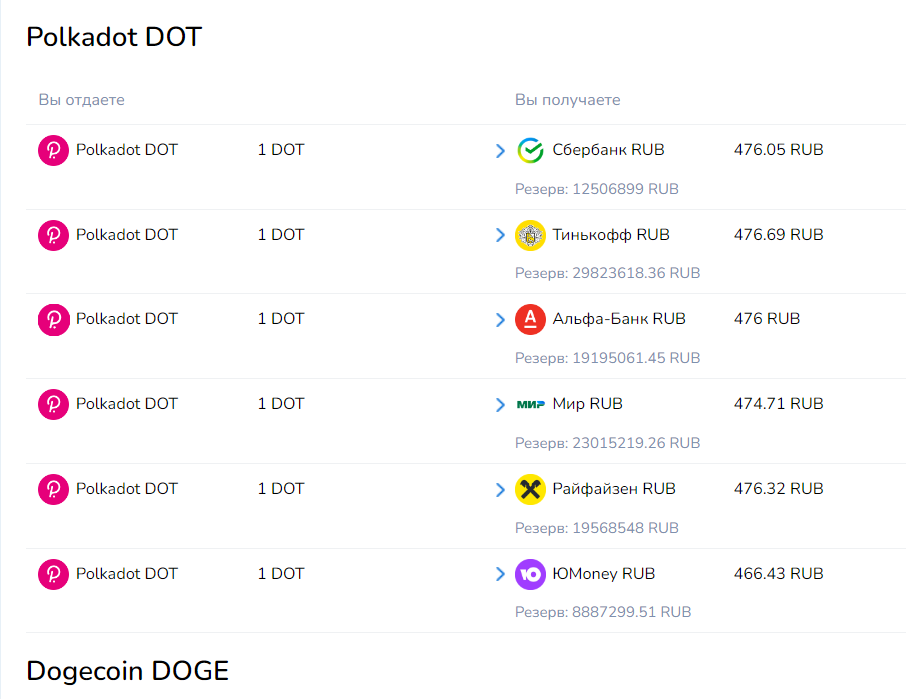The height and width of the screenshot is (699, 906).
Task: Click Polkadot DOT label in Альфа-Банк row
Action: tap(127, 319)
